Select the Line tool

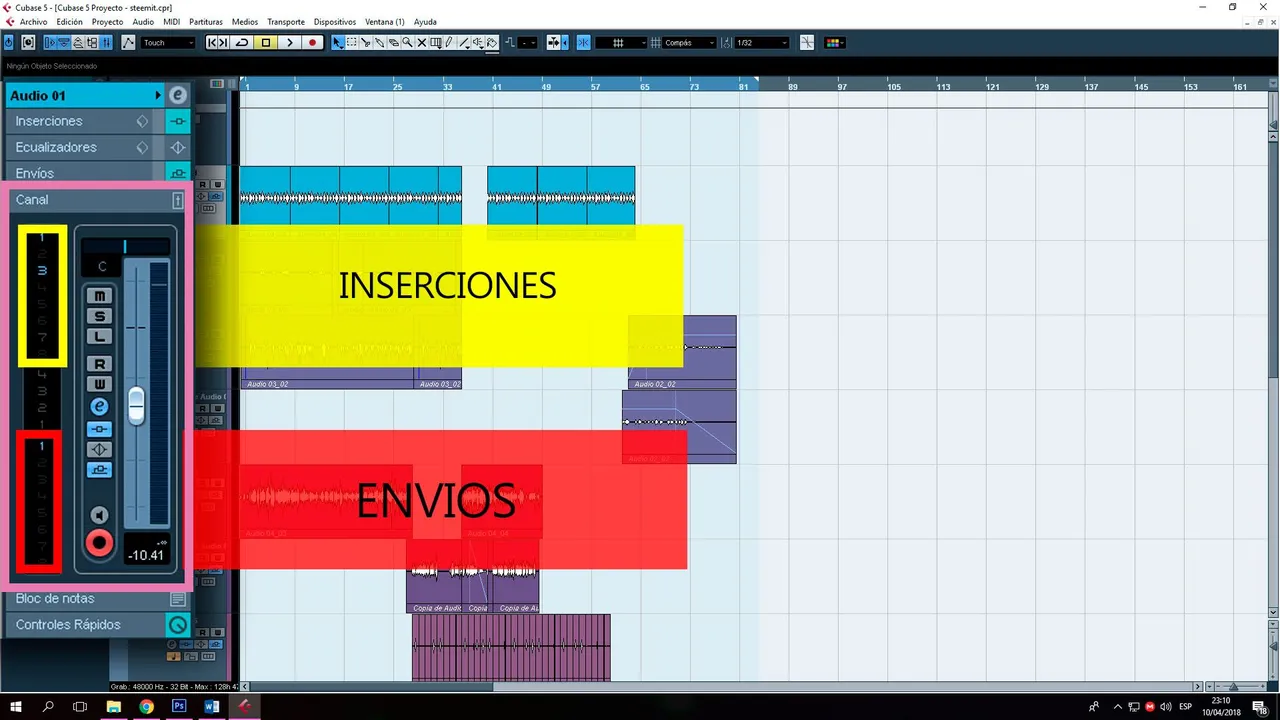(464, 42)
